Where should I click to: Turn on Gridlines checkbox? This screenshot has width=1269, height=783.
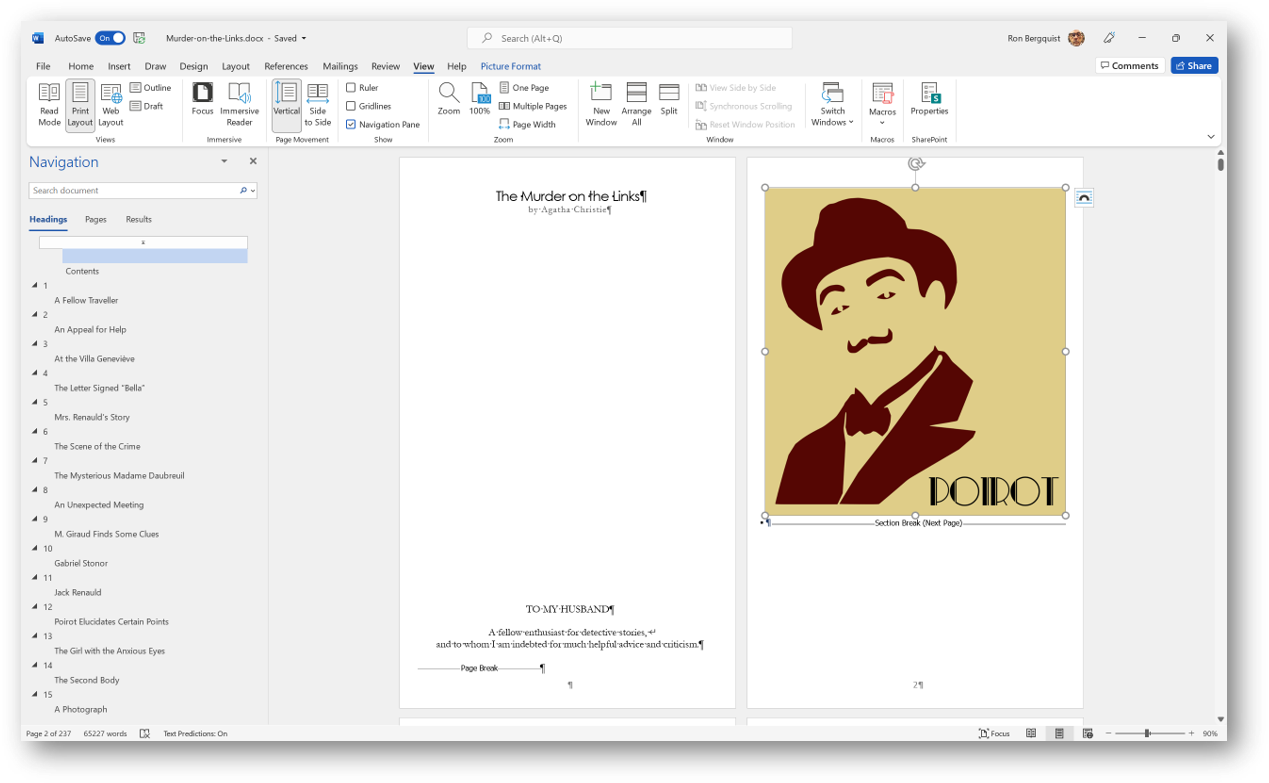(x=351, y=106)
